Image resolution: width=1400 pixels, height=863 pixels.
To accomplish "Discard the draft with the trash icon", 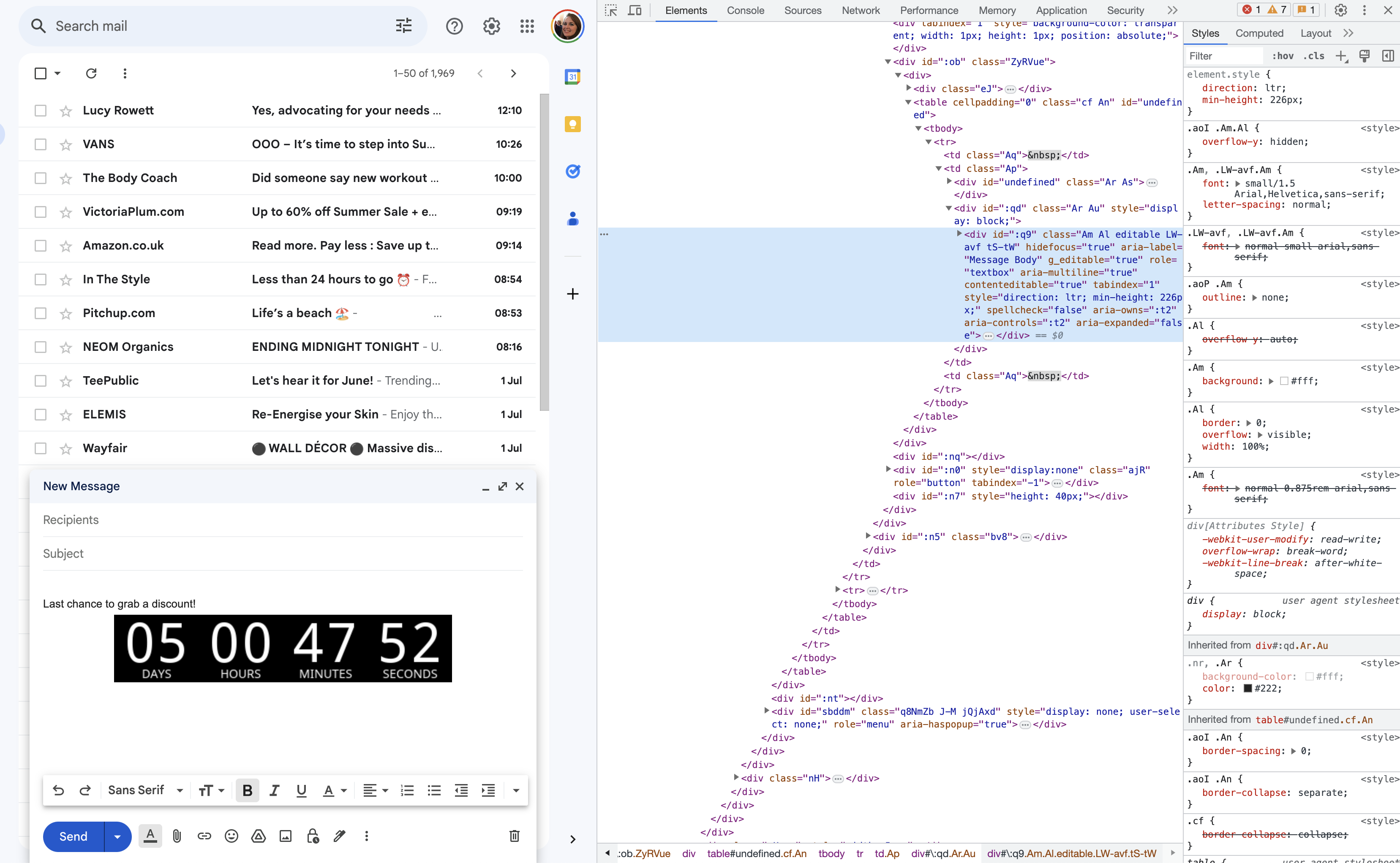I will point(514,836).
